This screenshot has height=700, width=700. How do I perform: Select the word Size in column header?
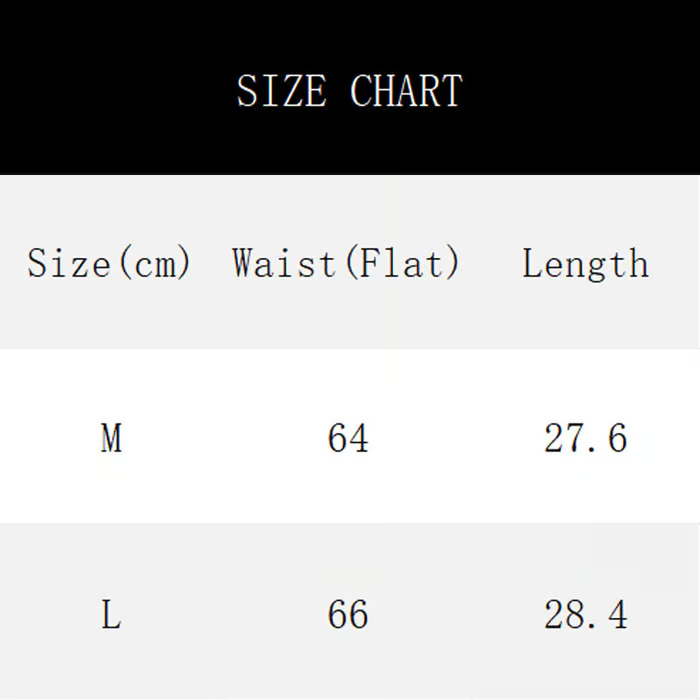[x=68, y=264]
